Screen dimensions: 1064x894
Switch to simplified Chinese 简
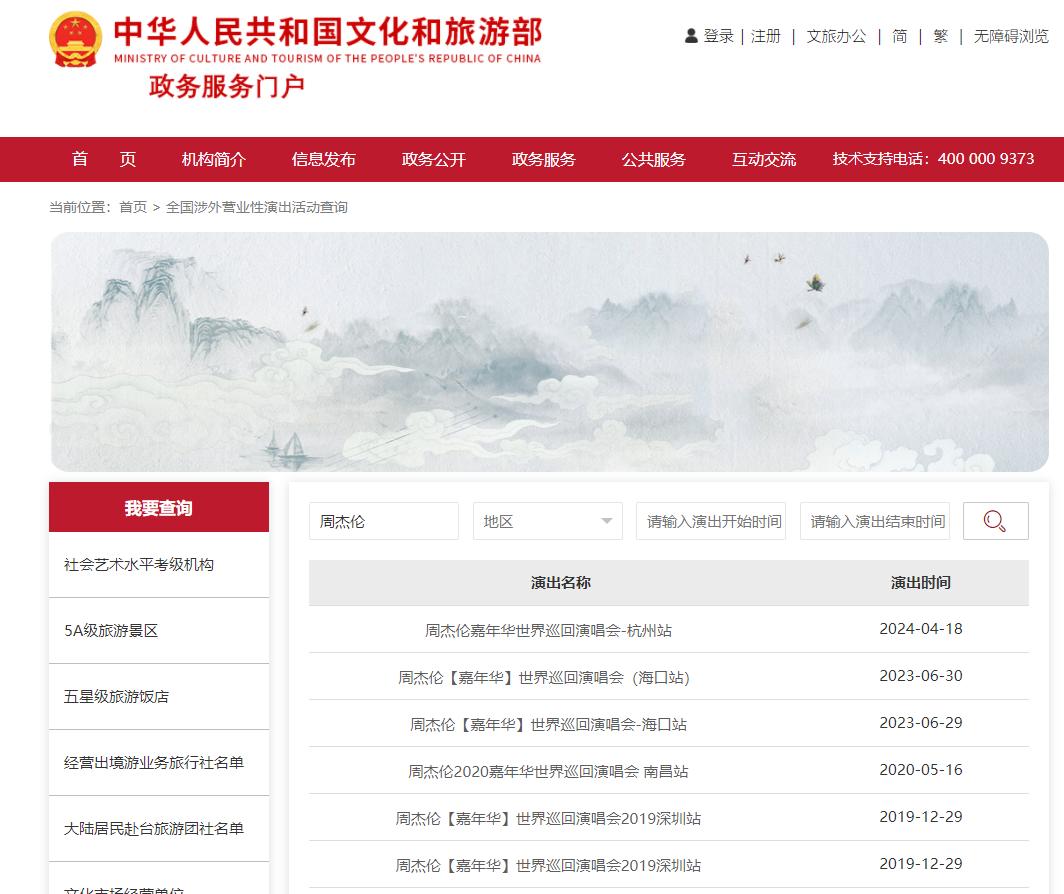(x=899, y=36)
